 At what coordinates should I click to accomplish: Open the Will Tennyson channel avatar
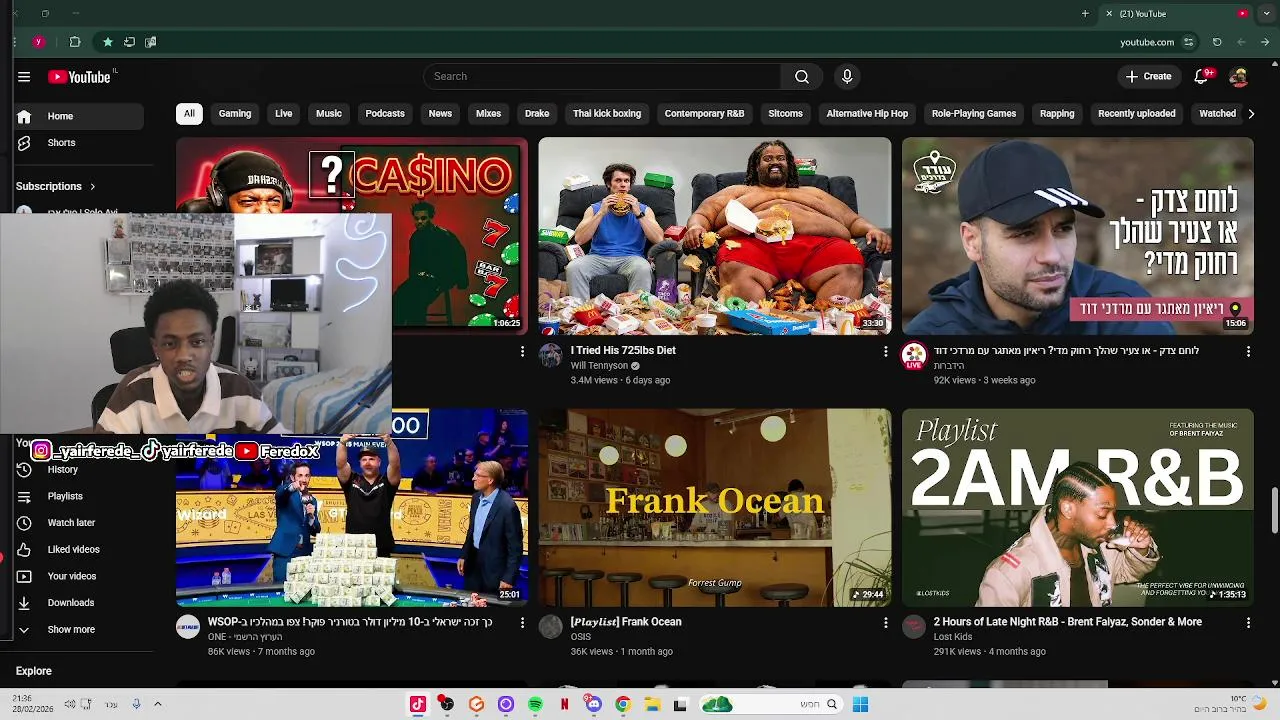(x=551, y=355)
